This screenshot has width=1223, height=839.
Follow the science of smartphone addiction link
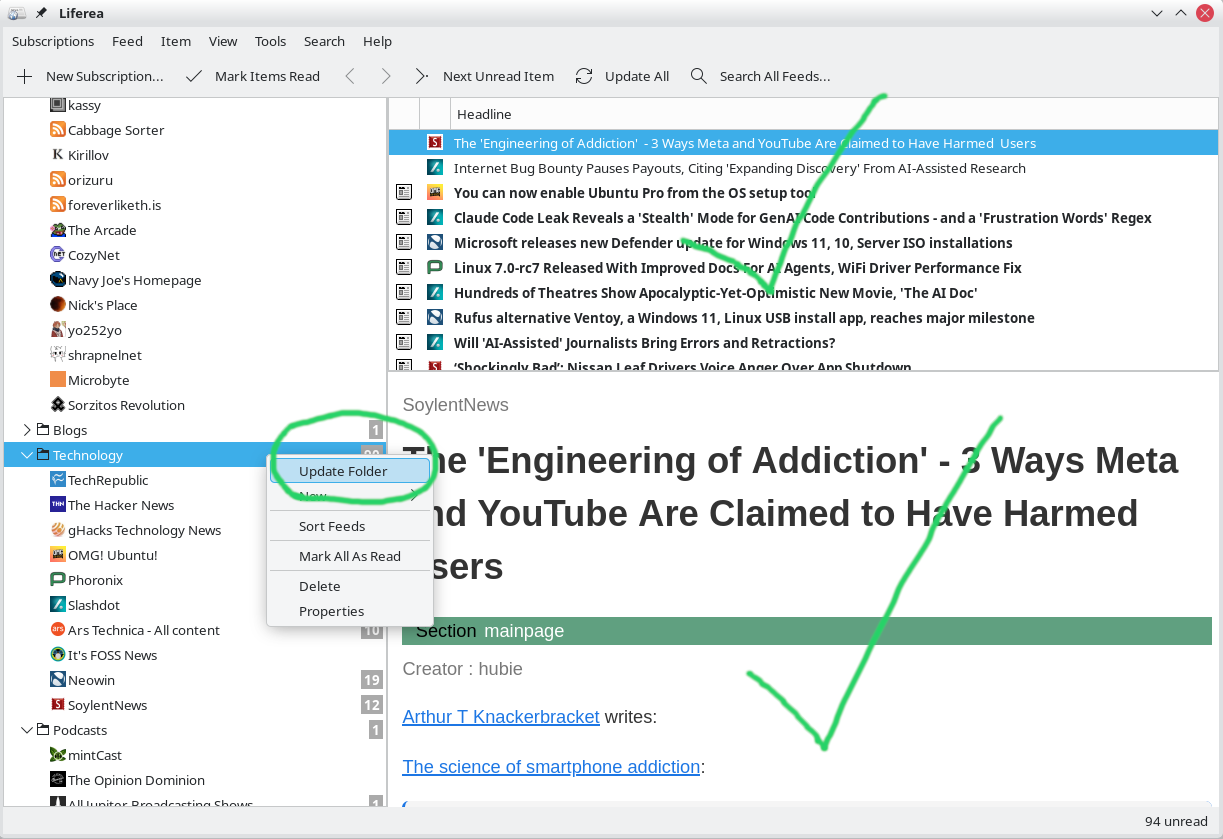(551, 767)
